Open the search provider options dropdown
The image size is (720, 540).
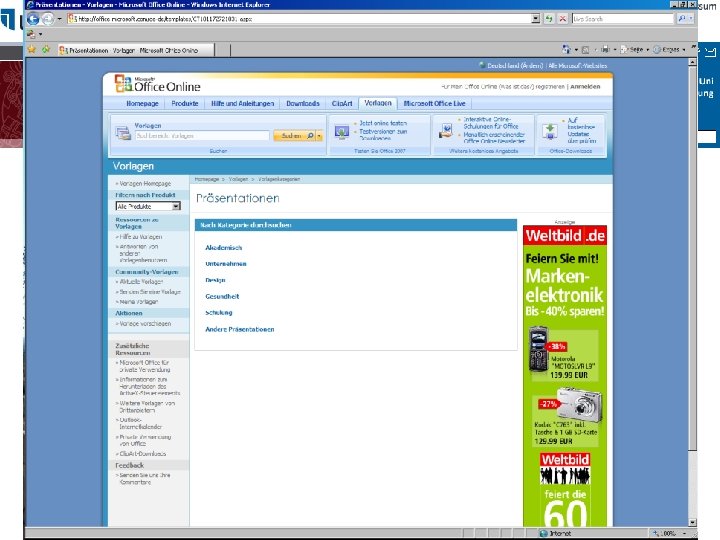691,19
